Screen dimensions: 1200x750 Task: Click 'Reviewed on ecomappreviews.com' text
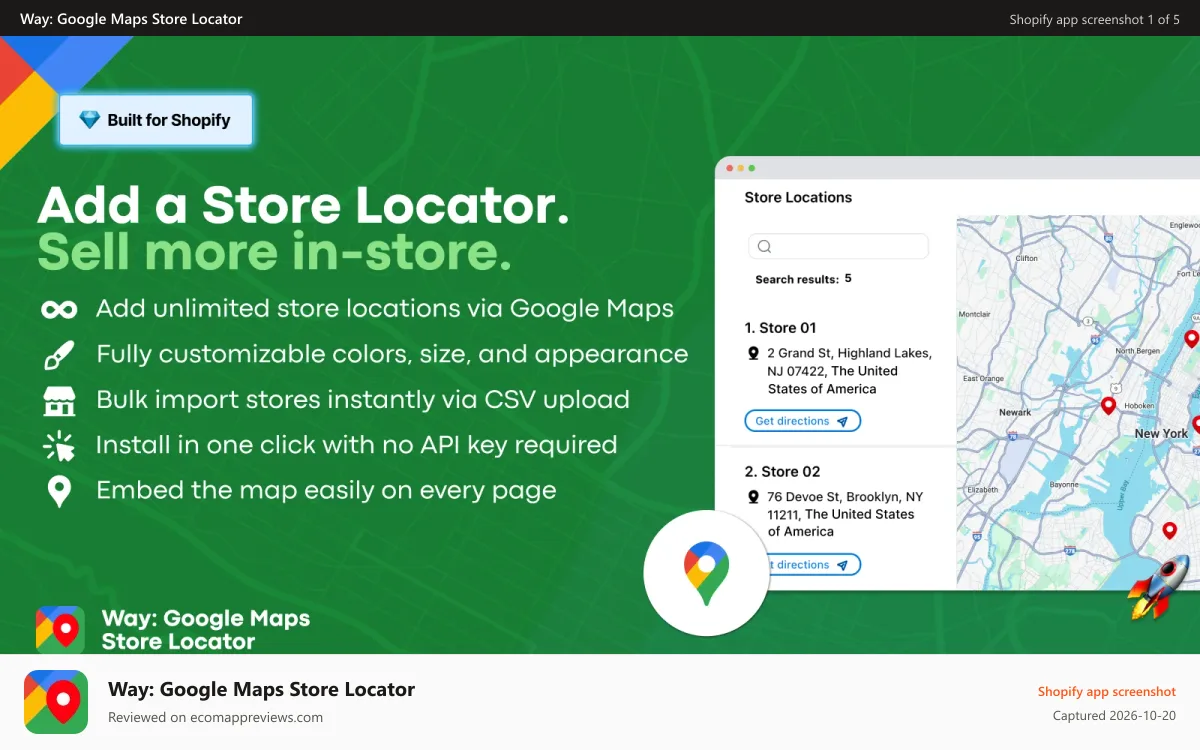click(x=215, y=717)
